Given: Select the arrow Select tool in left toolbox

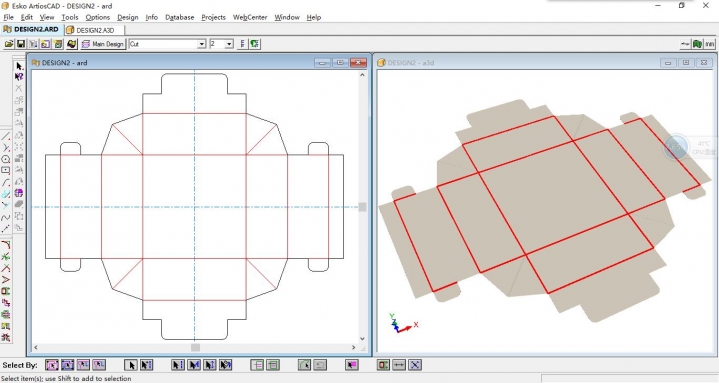Looking at the screenshot, I should tap(19, 67).
